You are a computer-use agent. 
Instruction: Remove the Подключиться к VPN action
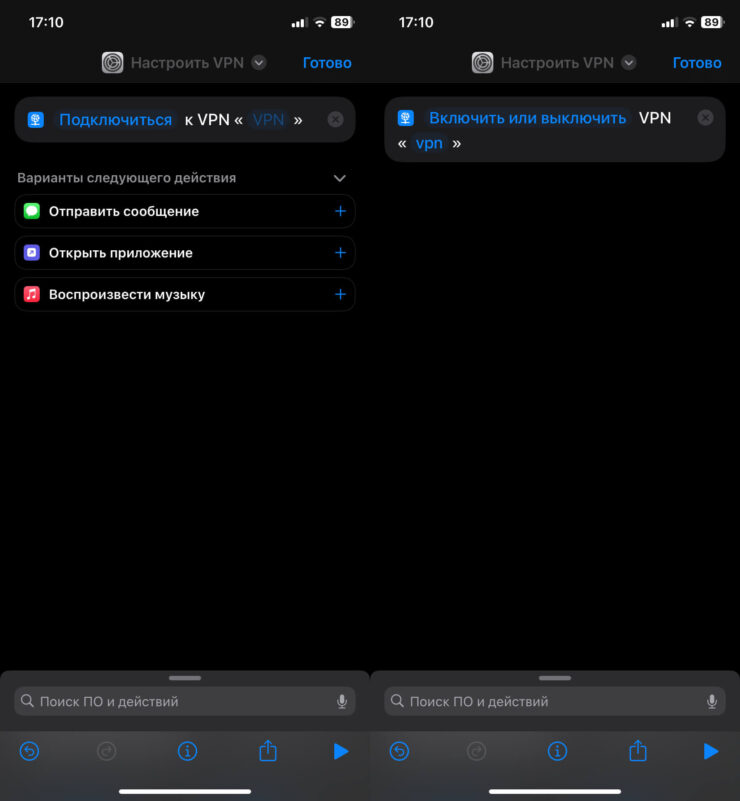tap(335, 120)
